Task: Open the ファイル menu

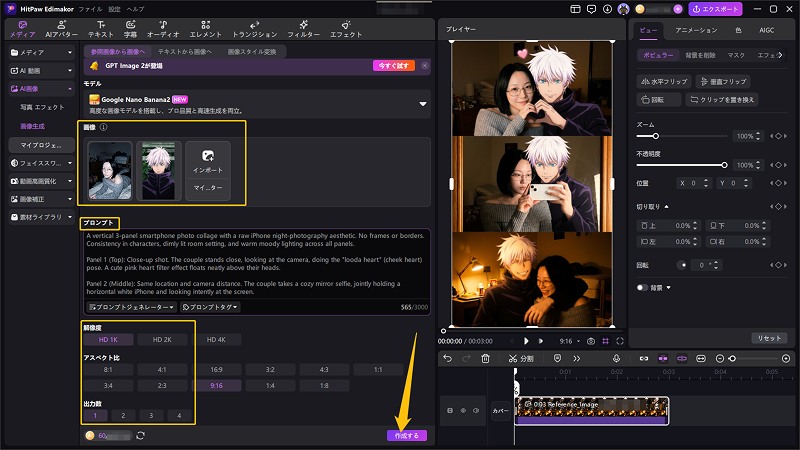Action: tap(90, 9)
